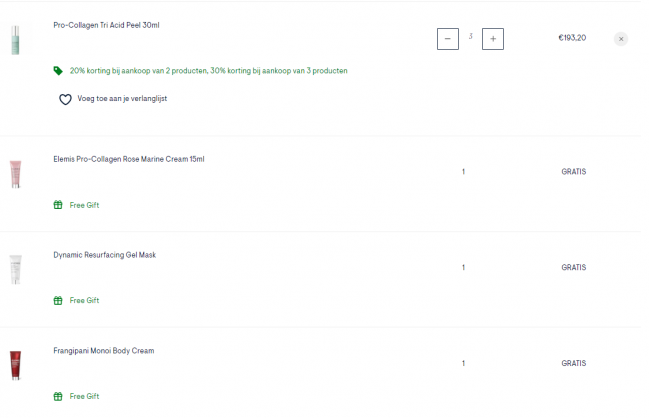Open Frangipani Monoi Body Cream product

(x=104, y=351)
